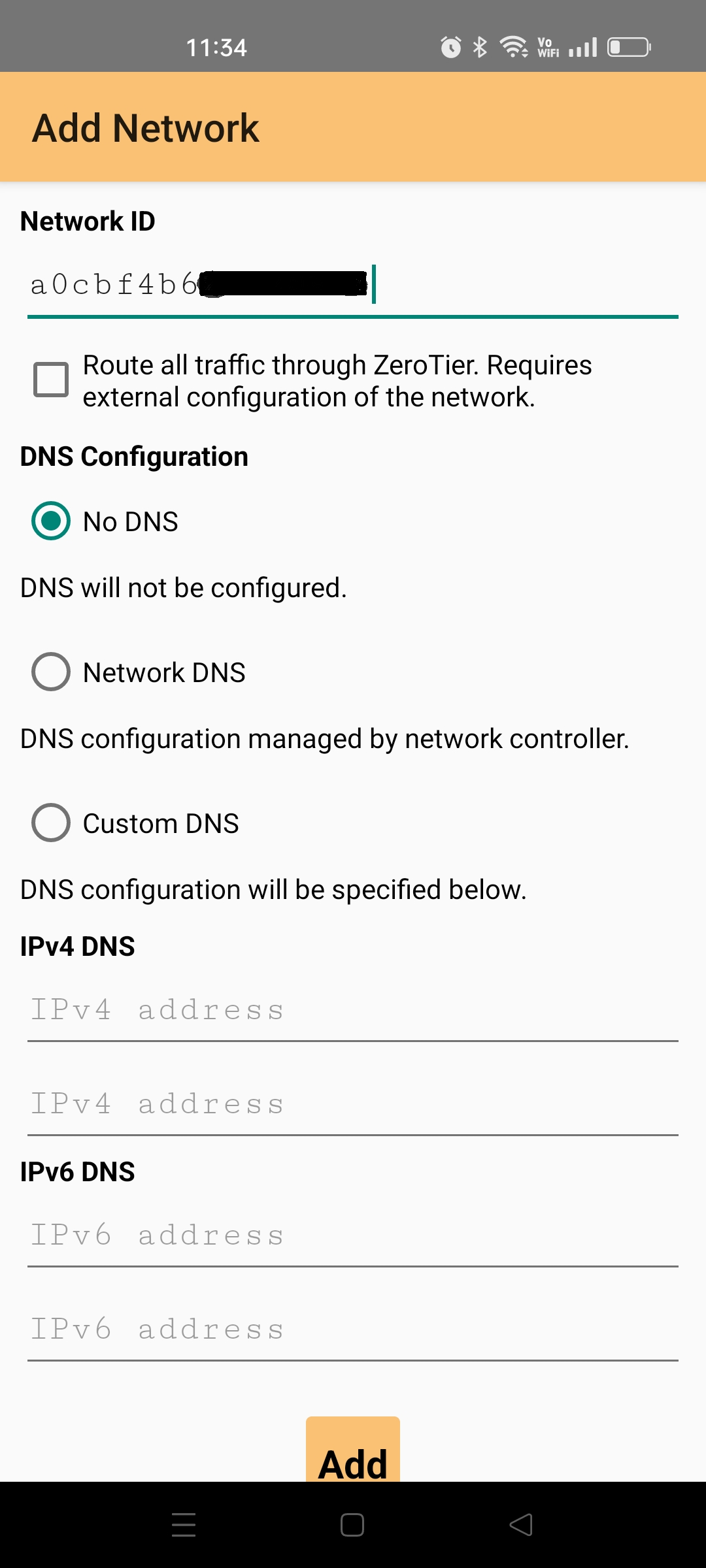Tap the battery level icon
Image resolution: width=706 pixels, height=1568 pixels.
629,47
